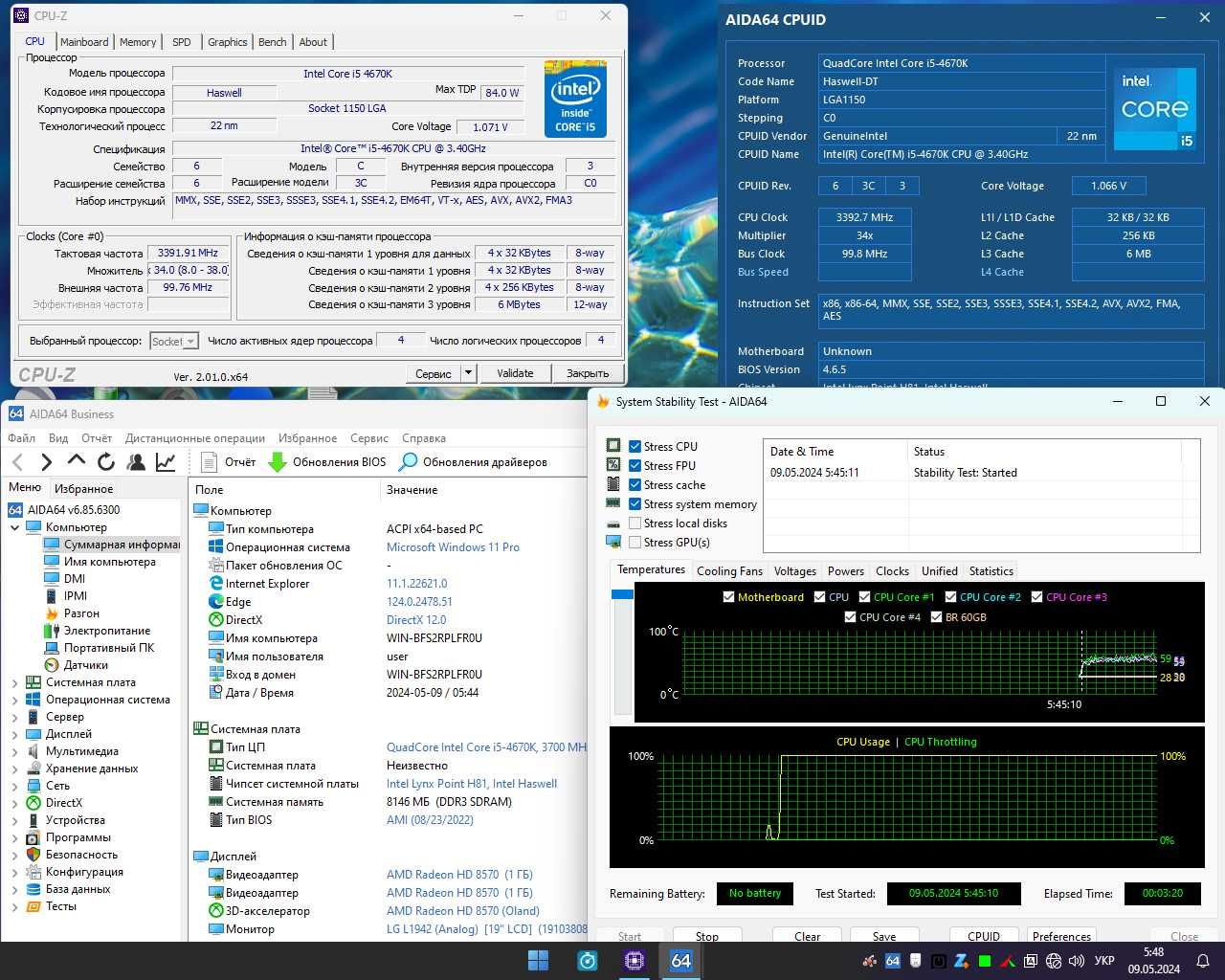Click the Stop button in Stability Test
The height and width of the screenshot is (980, 1225).
[707, 936]
